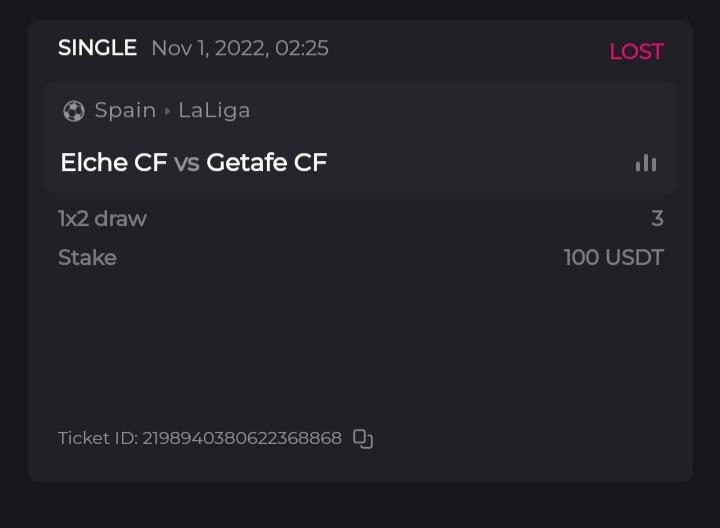Click the Nov 1, 2022 timestamp

pos(240,48)
